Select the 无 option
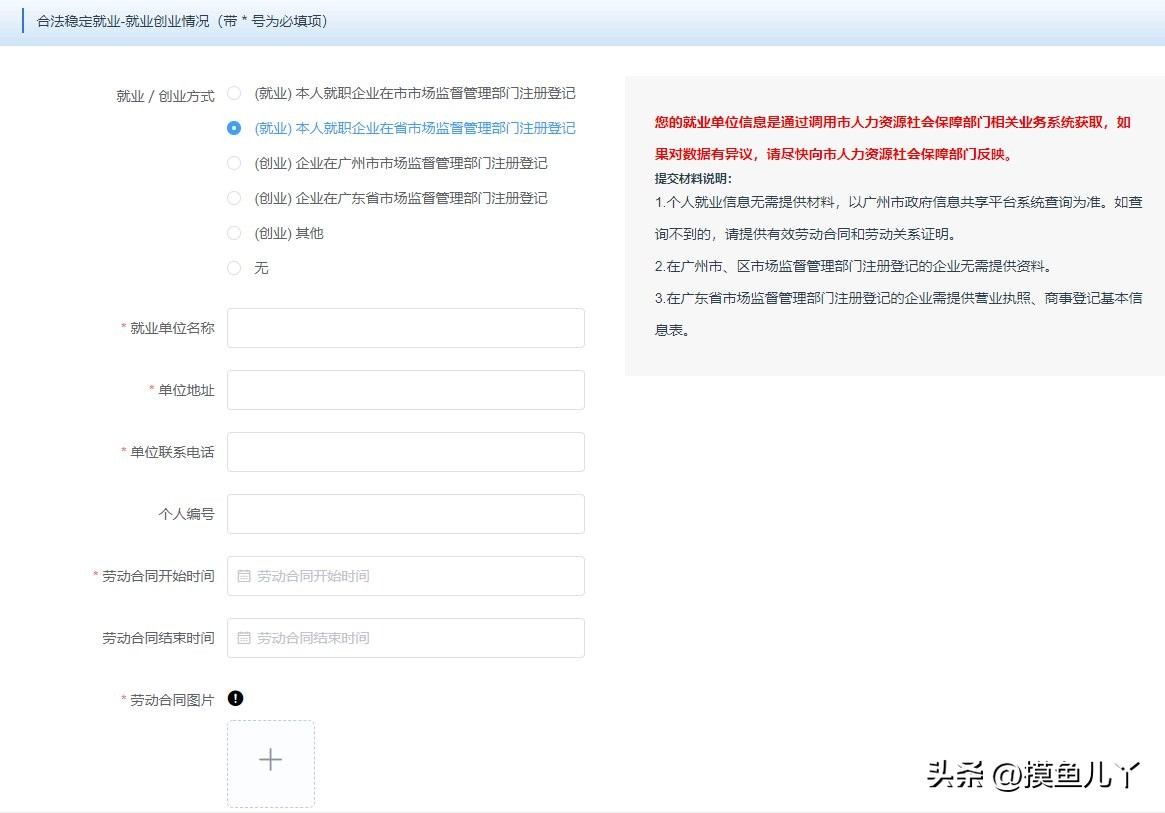This screenshot has height=813, width=1165. pyautogui.click(x=233, y=268)
